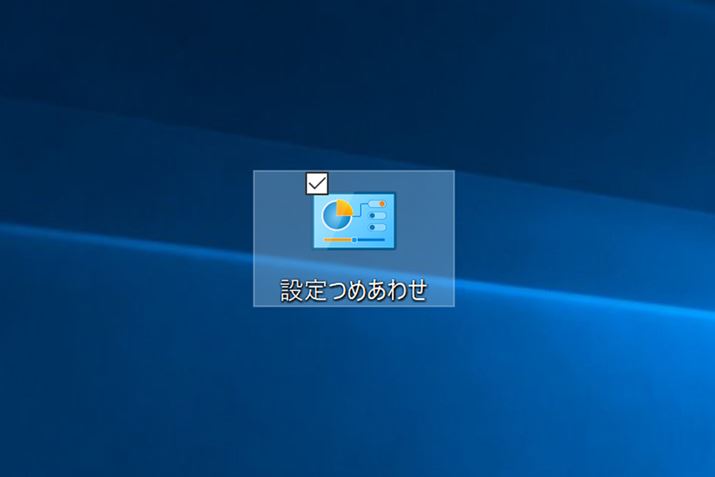Screen dimensions: 715x477
Task: Click the 設定つめあわせ control panel icon
Action: (354, 221)
